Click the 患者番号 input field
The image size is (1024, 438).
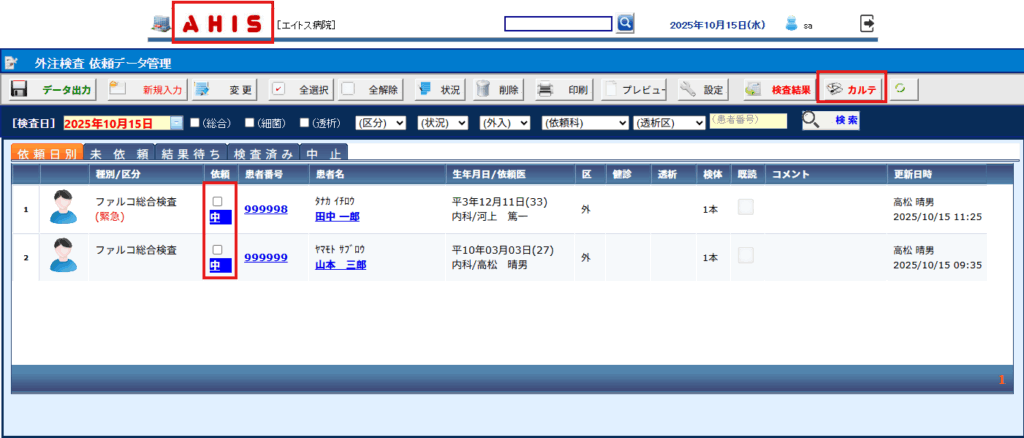(748, 121)
